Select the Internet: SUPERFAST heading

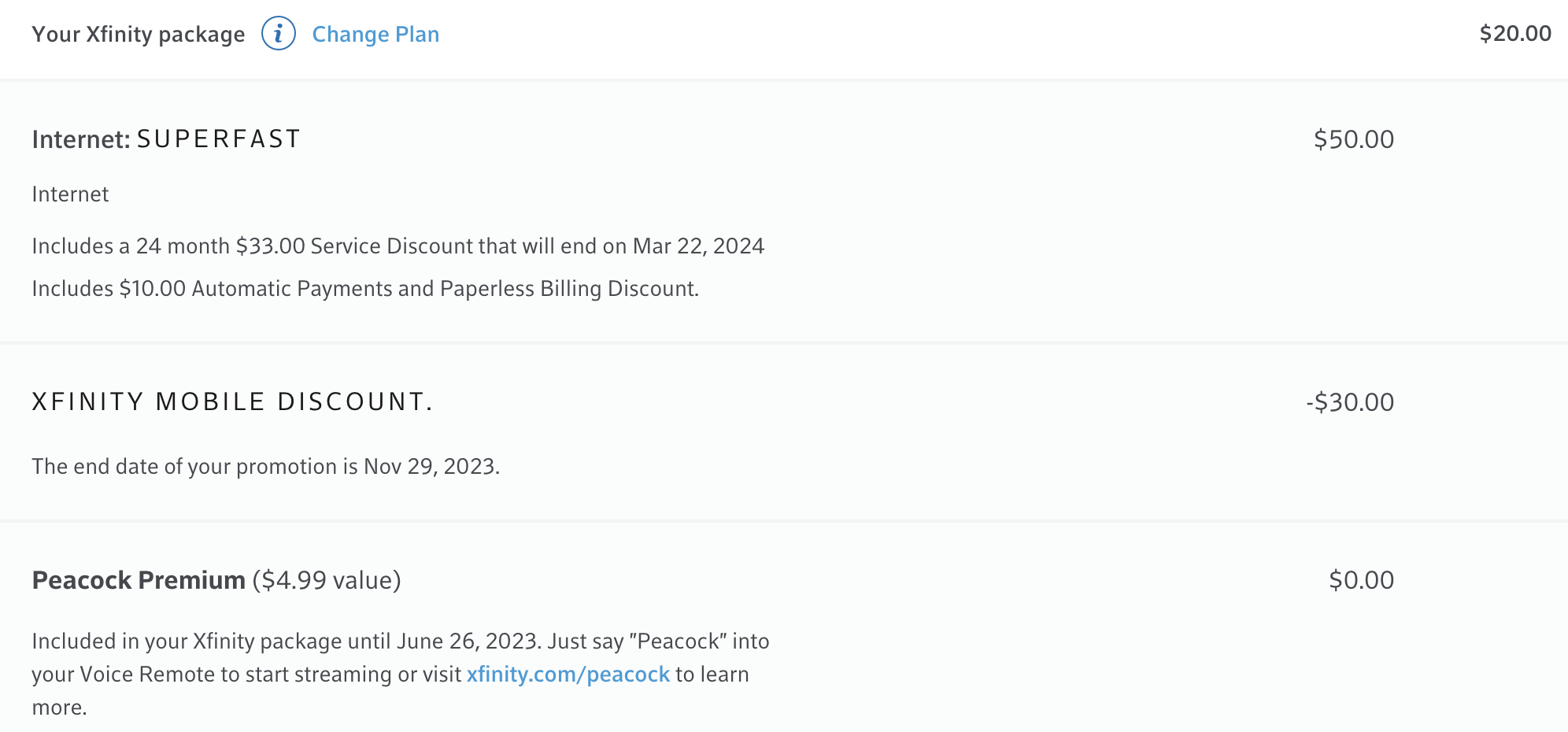pyautogui.click(x=166, y=139)
